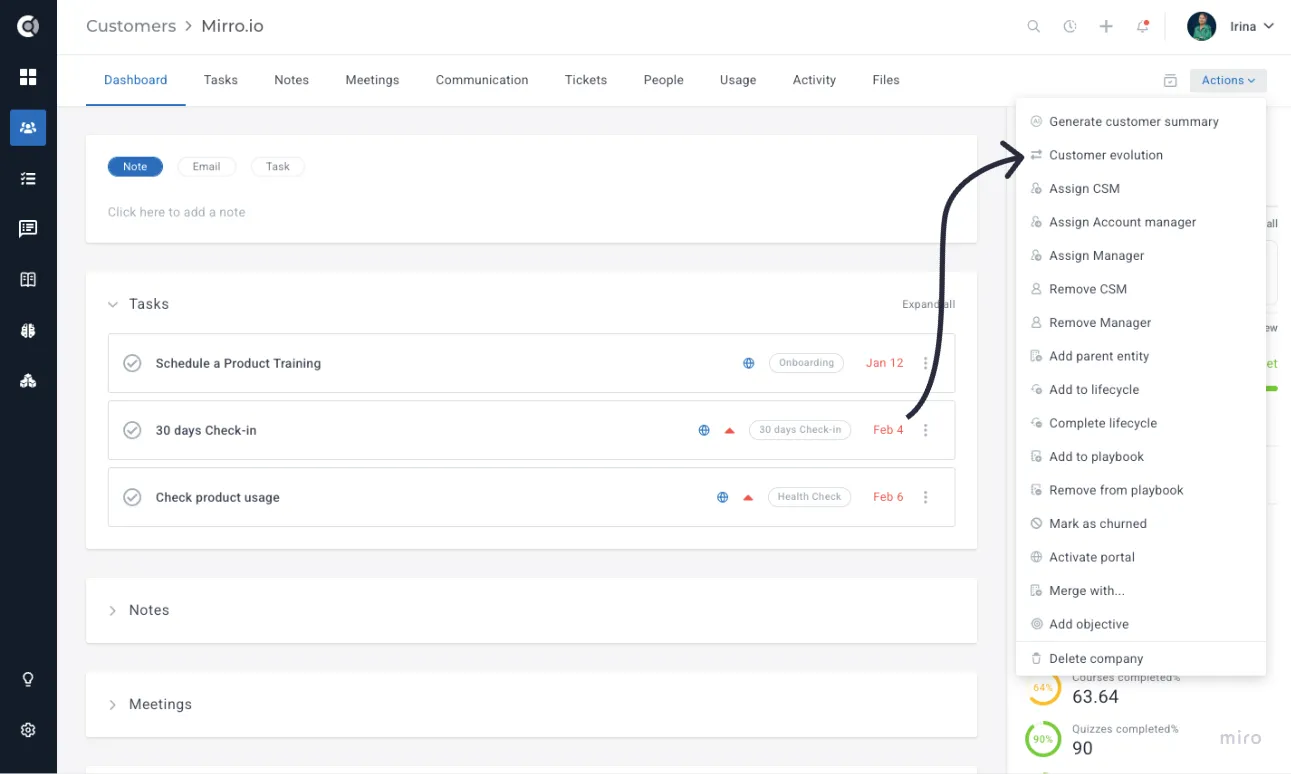Click the app logo at top left
The image size is (1291, 774).
[x=28, y=26]
